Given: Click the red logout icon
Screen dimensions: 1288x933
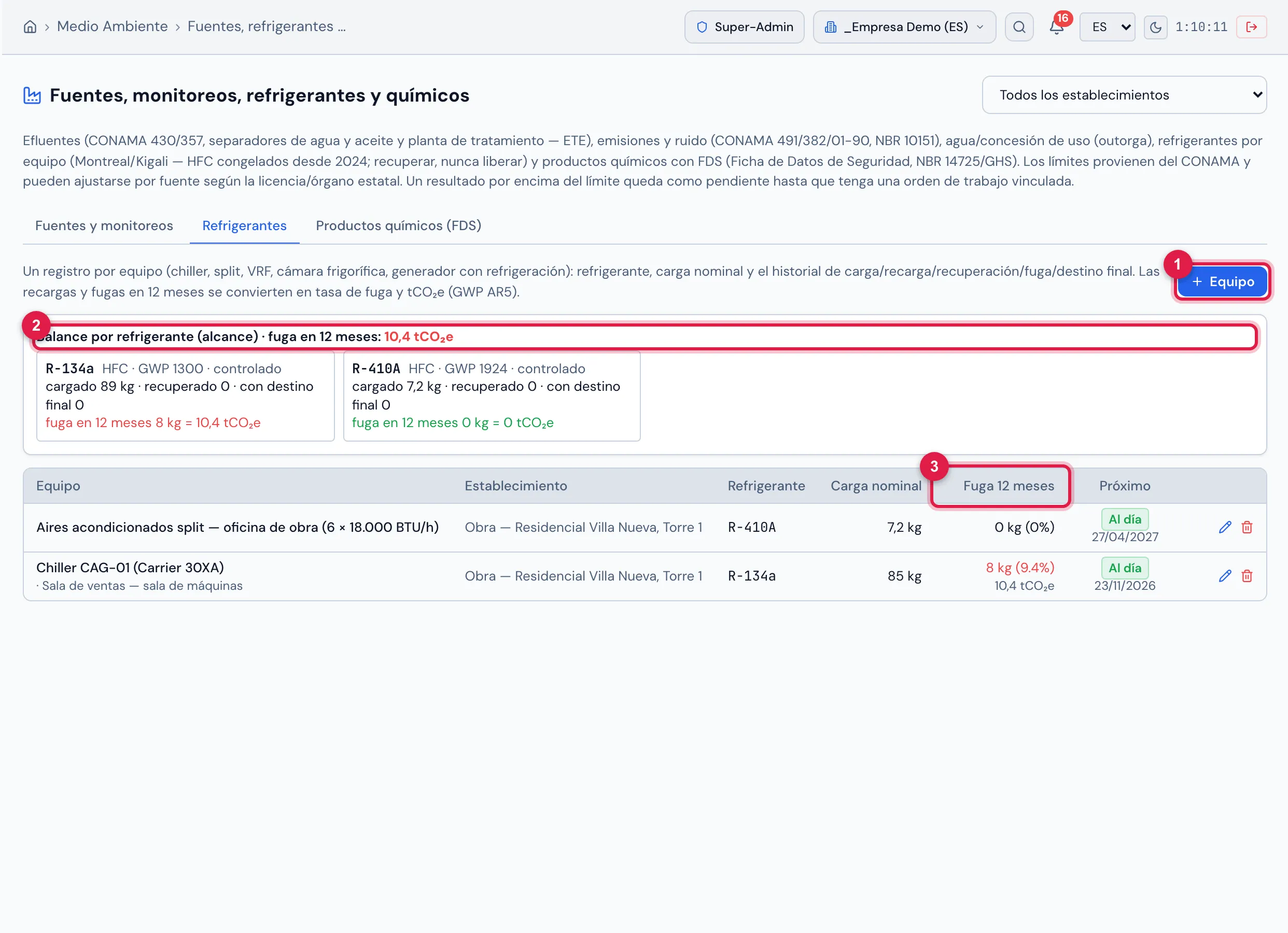Looking at the screenshot, I should click(1251, 26).
